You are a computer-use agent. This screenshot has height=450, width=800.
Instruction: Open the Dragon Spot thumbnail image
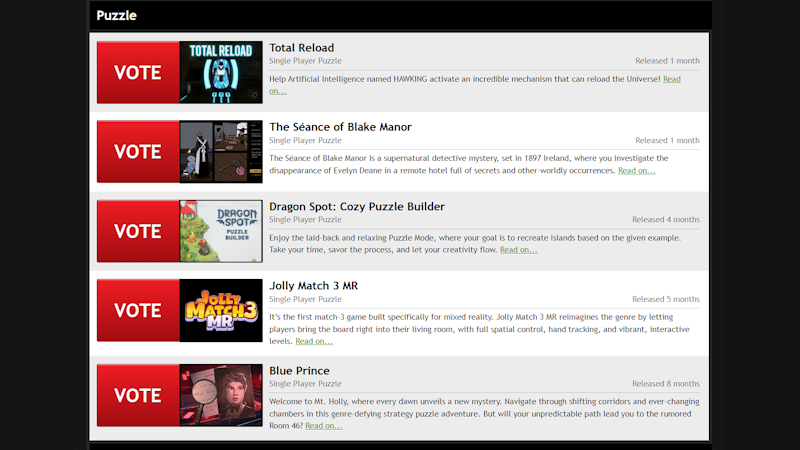click(x=221, y=231)
